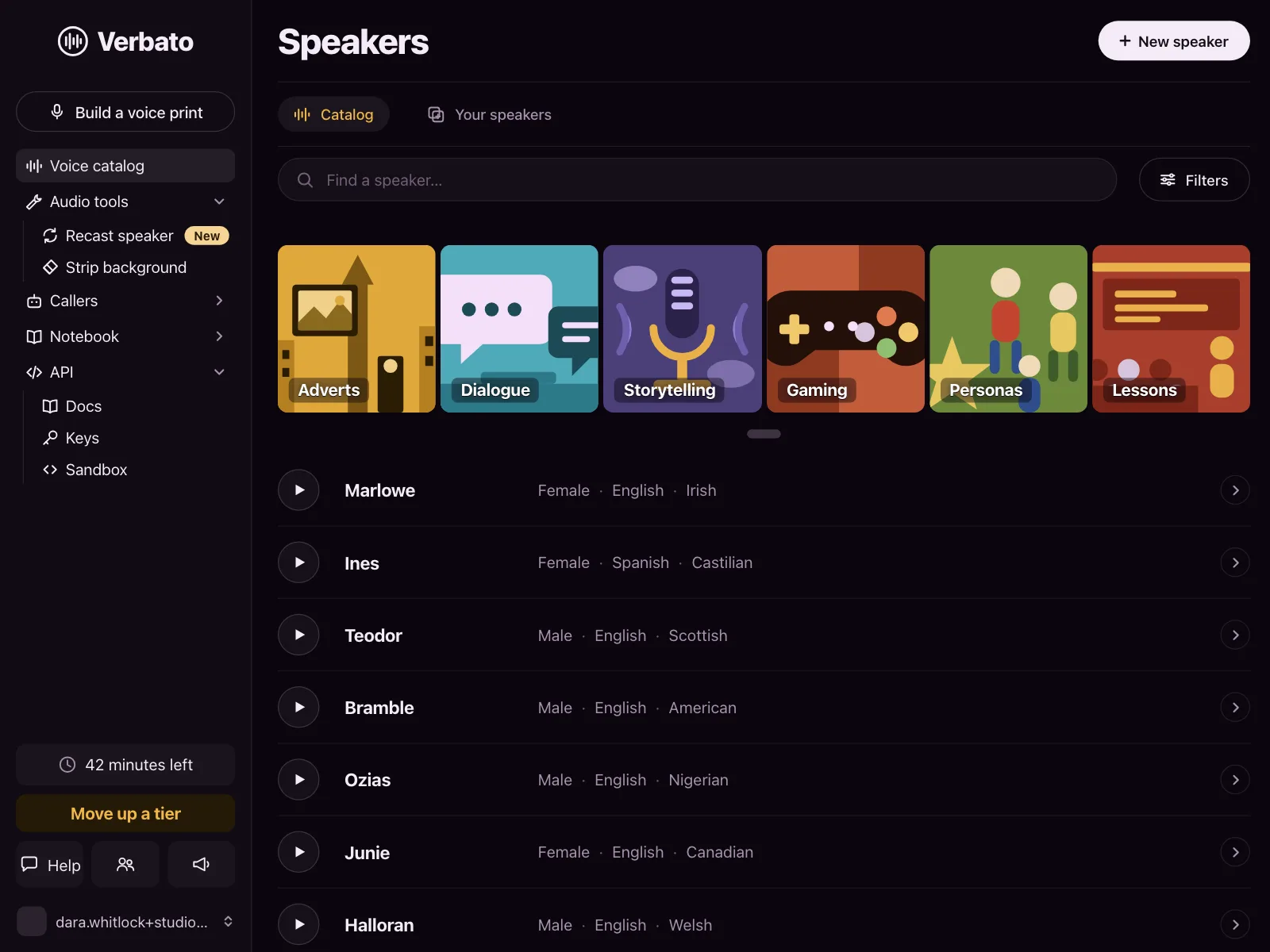The height and width of the screenshot is (952, 1270).
Task: Play Halloran voice preview
Action: (298, 924)
